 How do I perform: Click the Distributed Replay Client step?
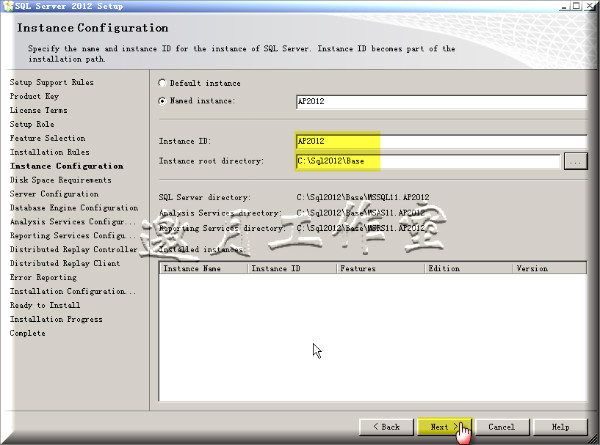[x=65, y=264]
